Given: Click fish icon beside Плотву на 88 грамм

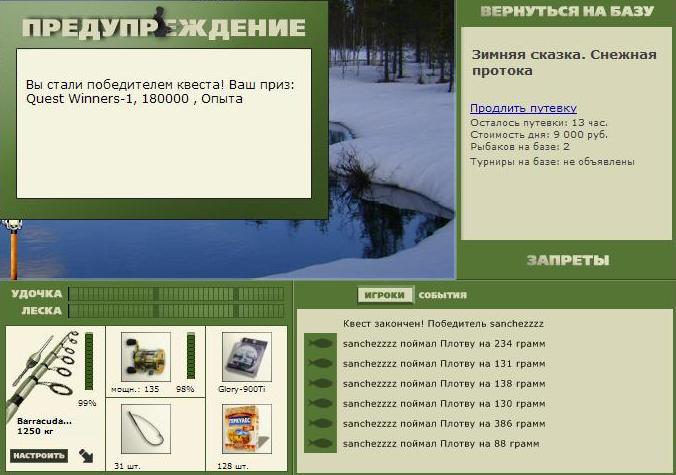Looking at the screenshot, I should 320,443.
